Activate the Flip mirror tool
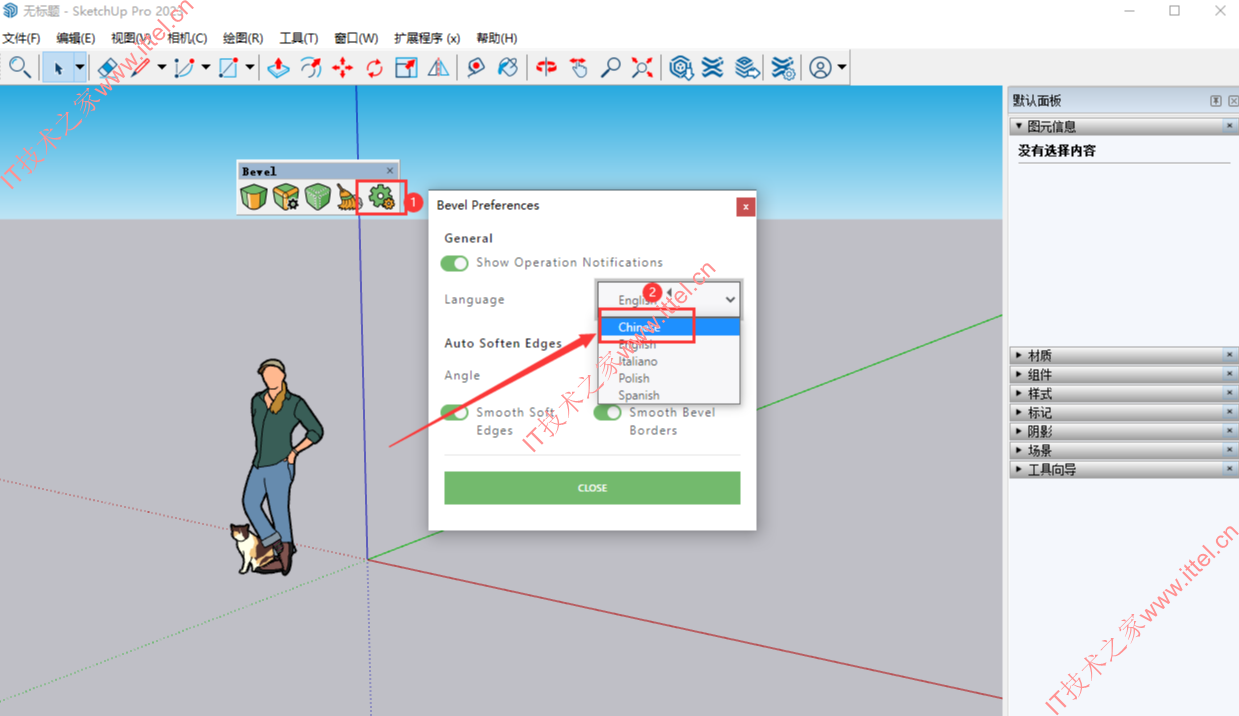The height and width of the screenshot is (716, 1239). [x=438, y=68]
